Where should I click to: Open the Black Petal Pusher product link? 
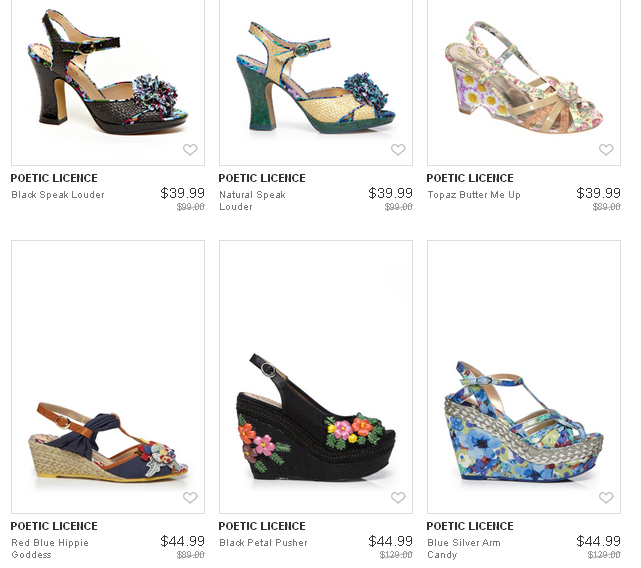263,543
